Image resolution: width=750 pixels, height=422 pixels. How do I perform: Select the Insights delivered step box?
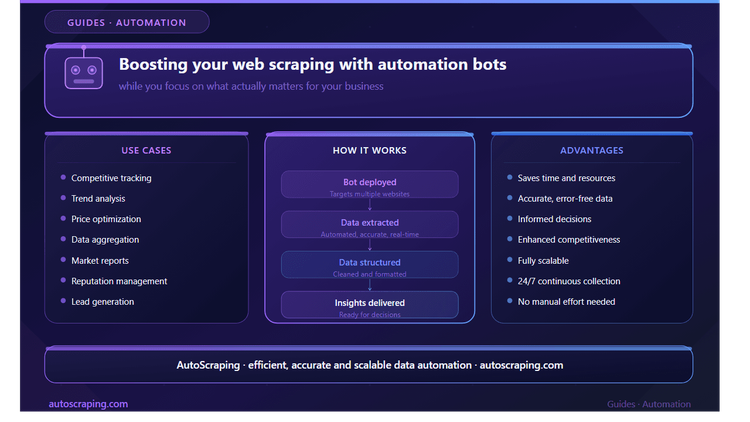[370, 305]
